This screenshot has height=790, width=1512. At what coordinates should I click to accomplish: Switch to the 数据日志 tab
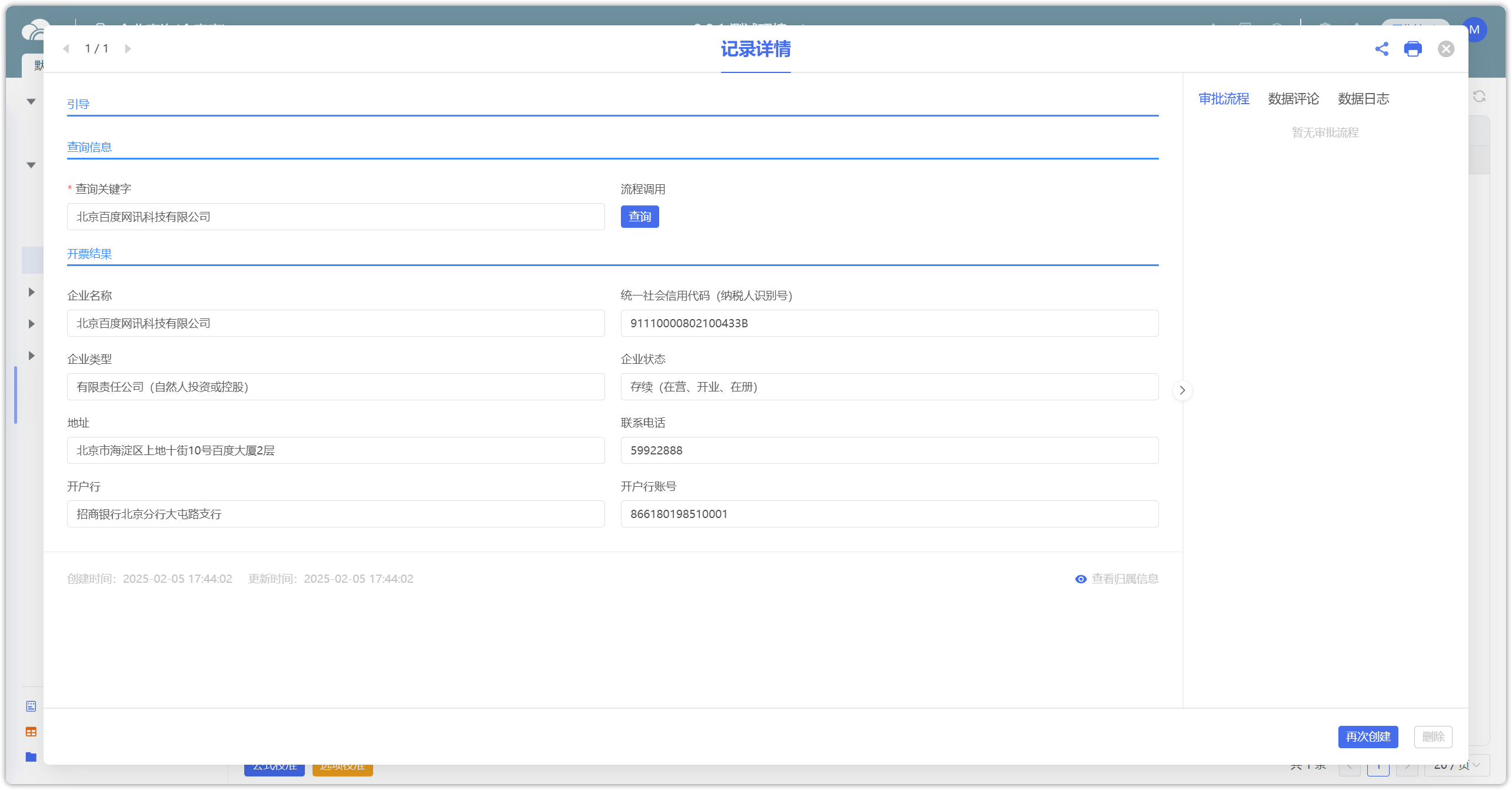(1363, 99)
